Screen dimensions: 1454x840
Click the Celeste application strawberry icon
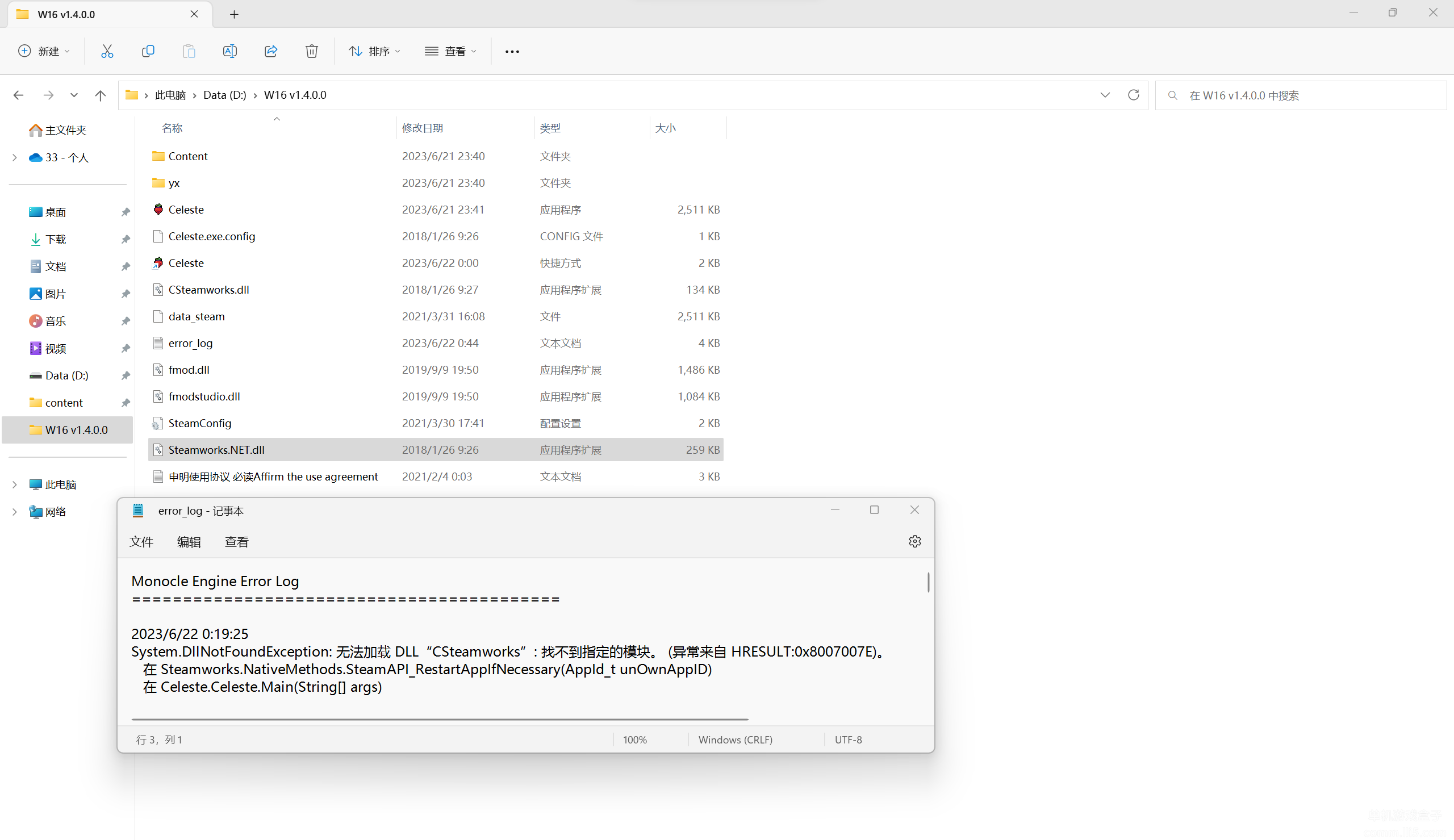tap(158, 210)
